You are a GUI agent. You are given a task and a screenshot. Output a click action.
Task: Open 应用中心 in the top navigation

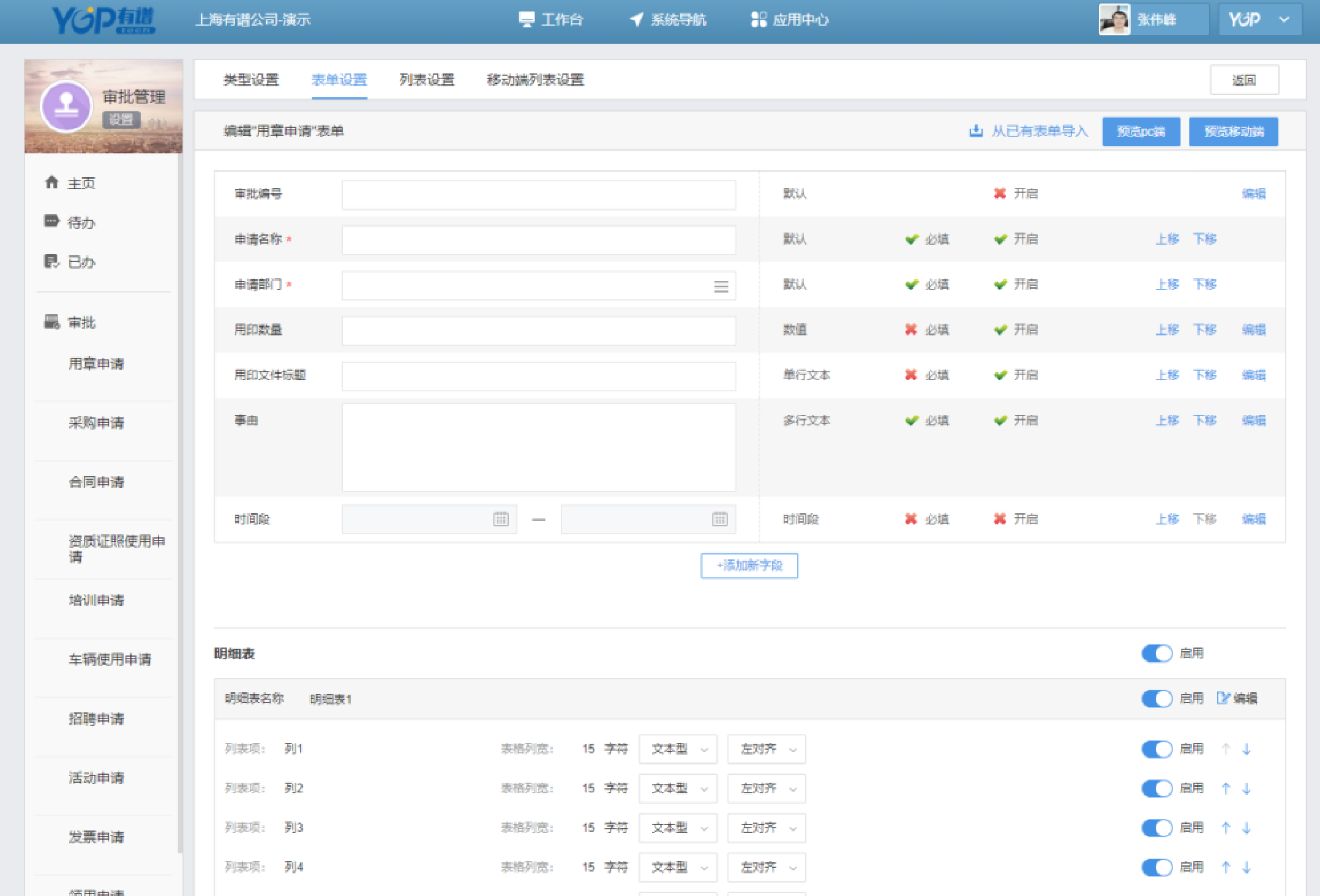[790, 20]
